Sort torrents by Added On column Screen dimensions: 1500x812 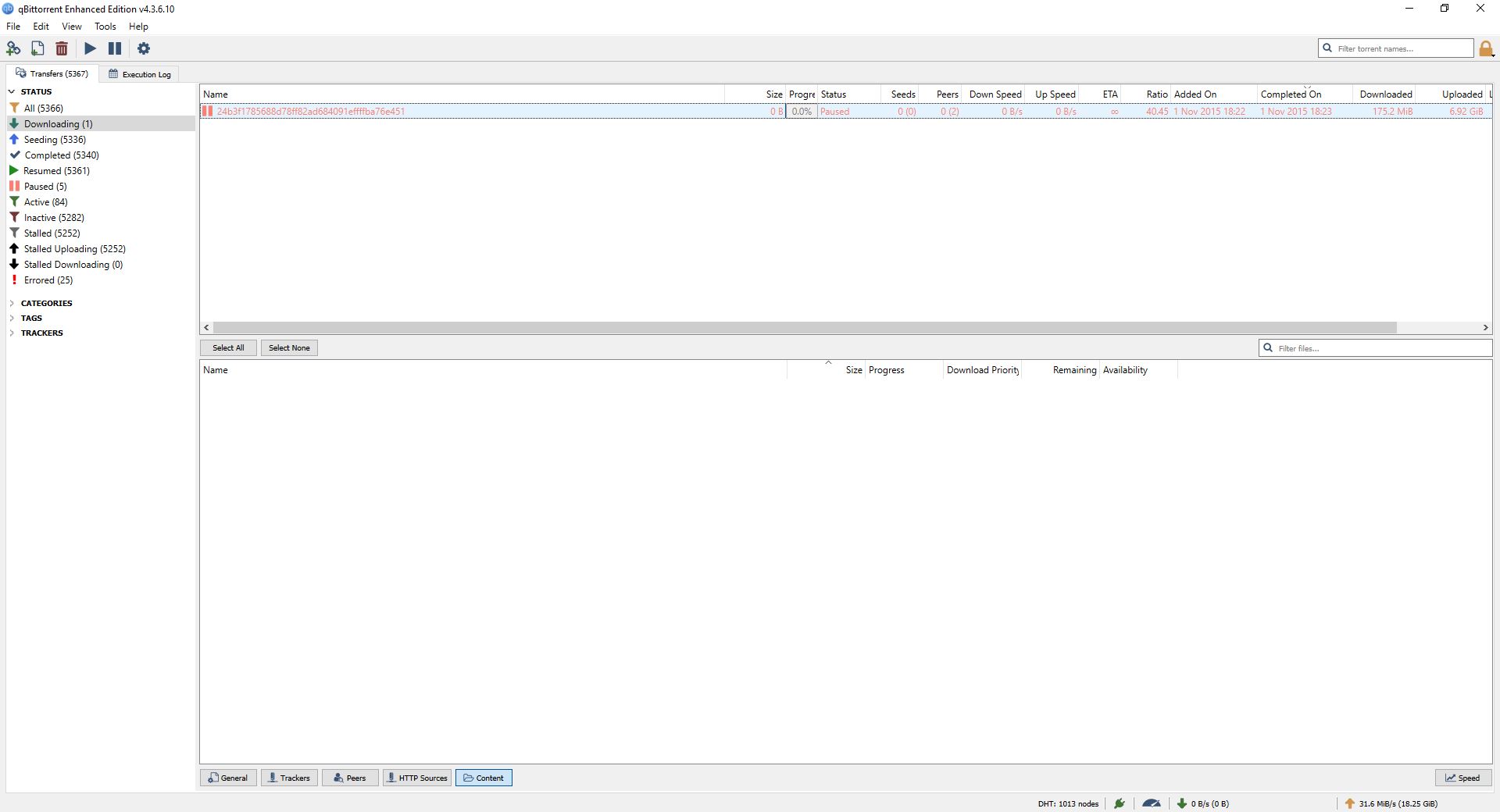[1214, 94]
